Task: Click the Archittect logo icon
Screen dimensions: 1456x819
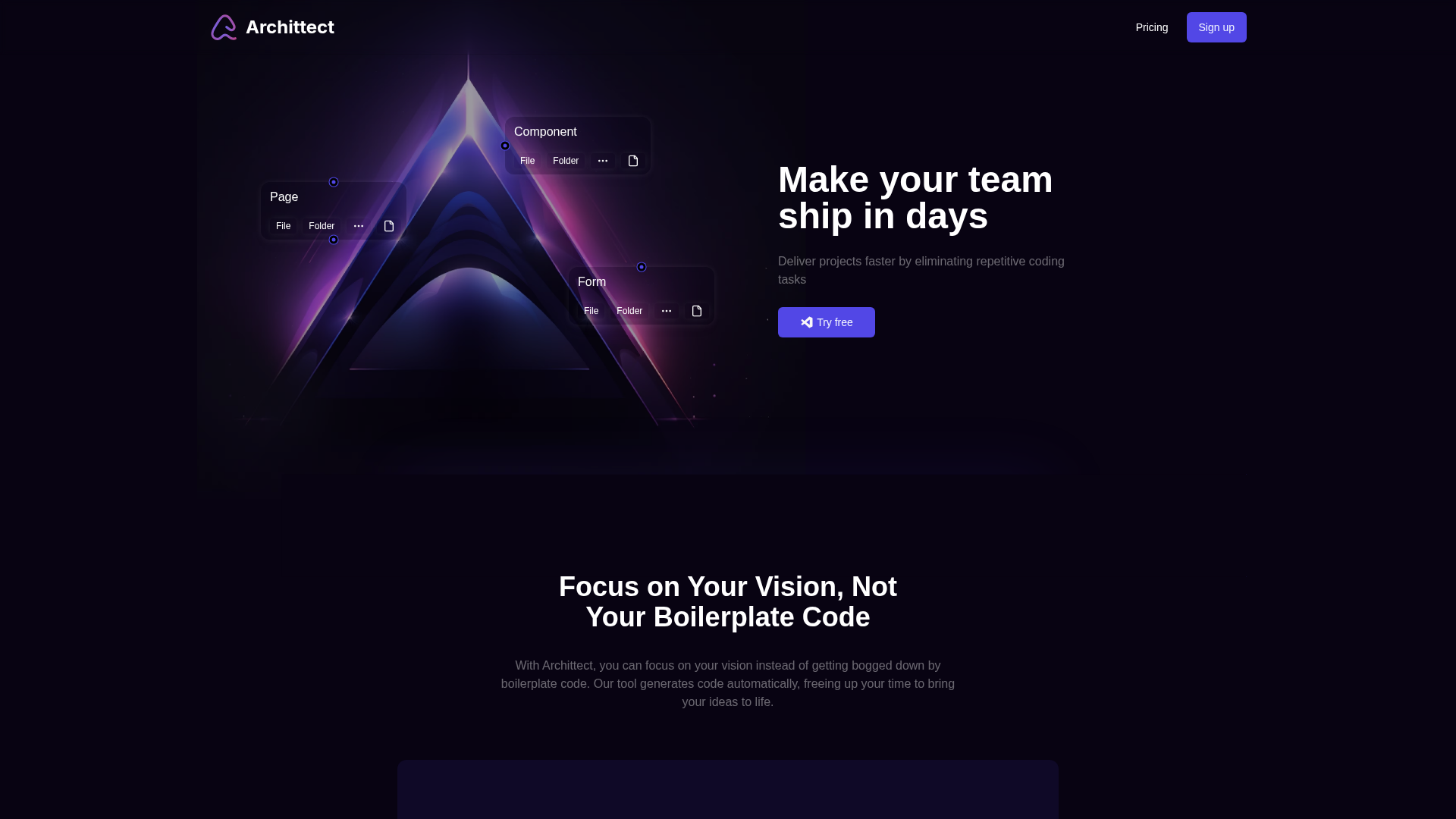Action: [x=224, y=27]
